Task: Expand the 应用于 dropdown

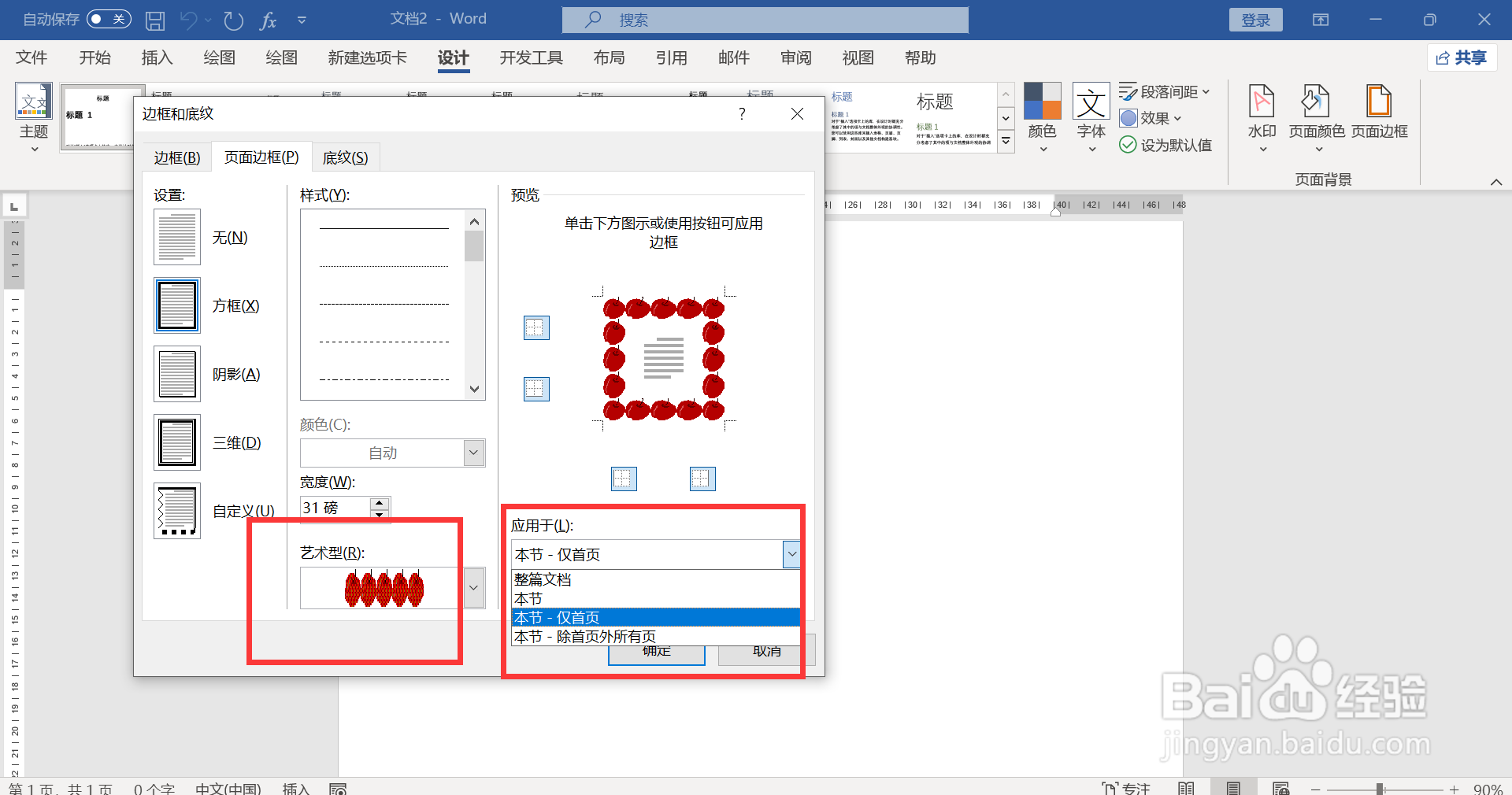Action: (791, 554)
